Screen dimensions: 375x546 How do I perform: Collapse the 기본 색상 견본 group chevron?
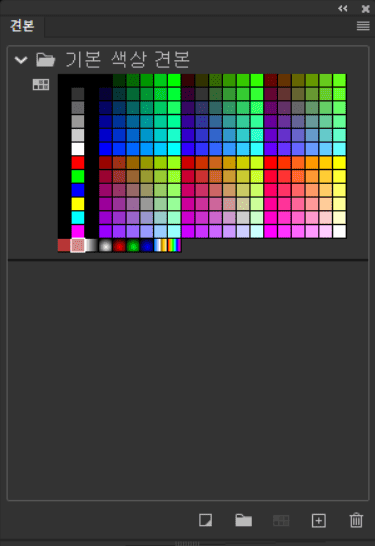click(x=21, y=60)
